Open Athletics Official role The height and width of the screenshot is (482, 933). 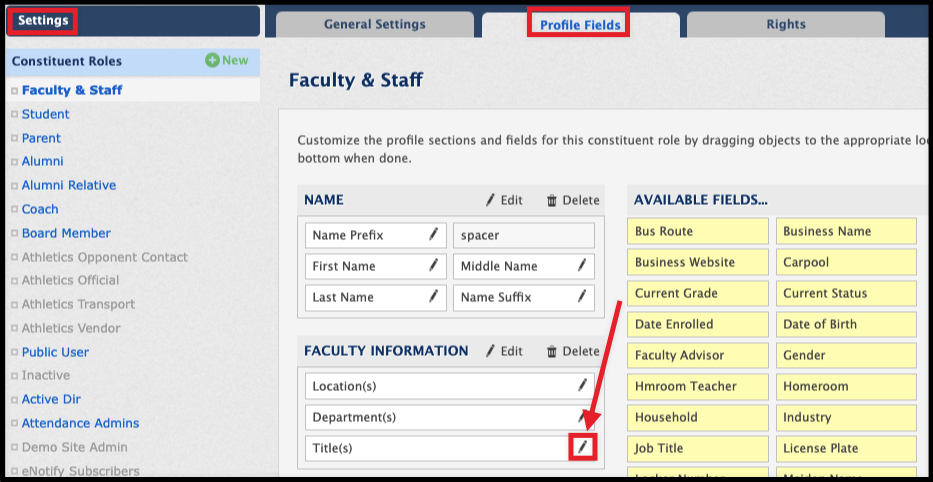70,280
